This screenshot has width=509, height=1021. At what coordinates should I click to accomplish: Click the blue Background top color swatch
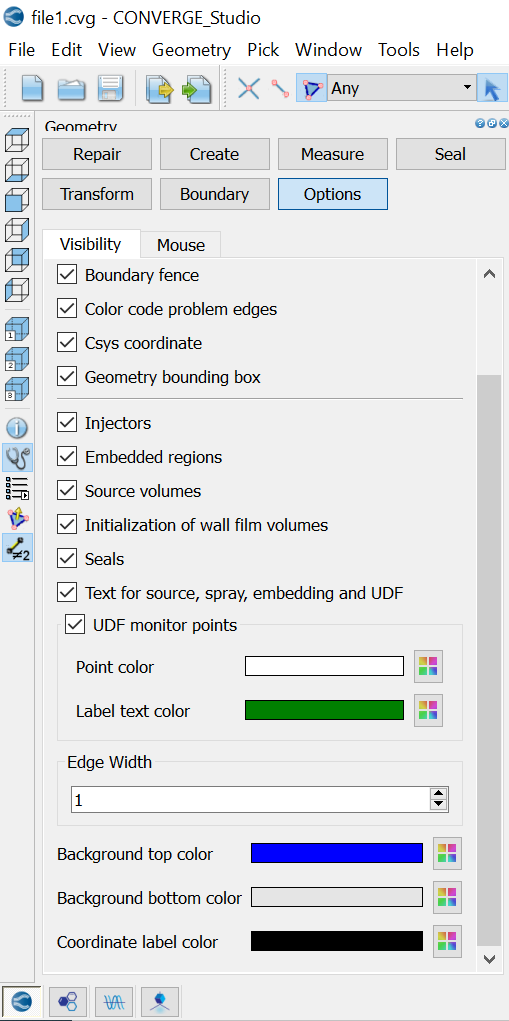coord(337,853)
